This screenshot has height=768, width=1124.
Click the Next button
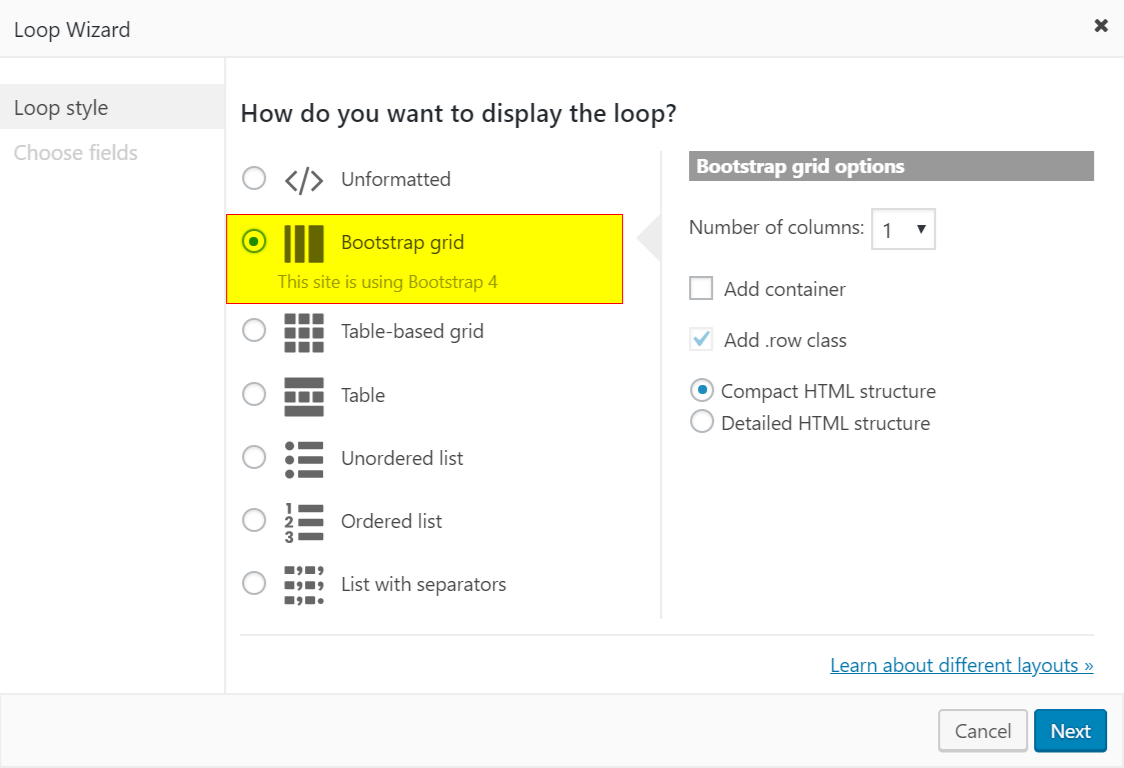point(1070,731)
